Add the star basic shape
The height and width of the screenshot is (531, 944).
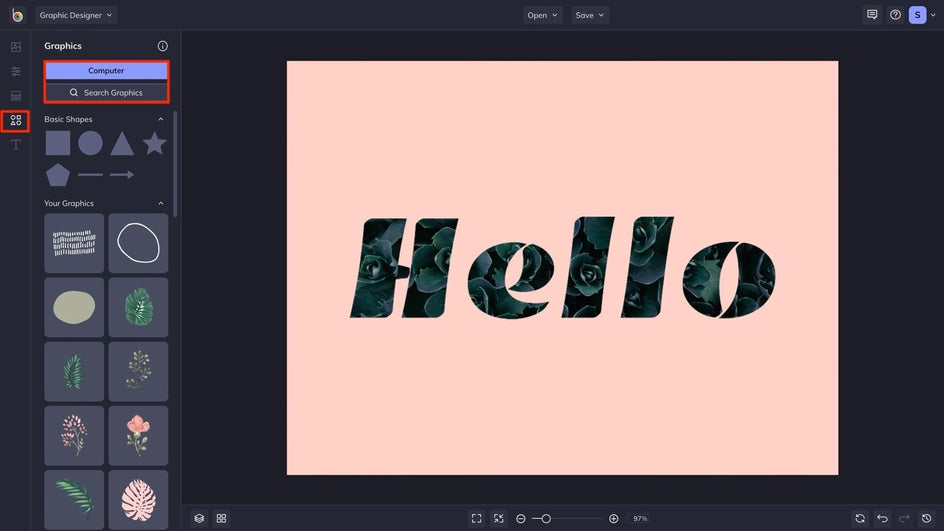(154, 143)
